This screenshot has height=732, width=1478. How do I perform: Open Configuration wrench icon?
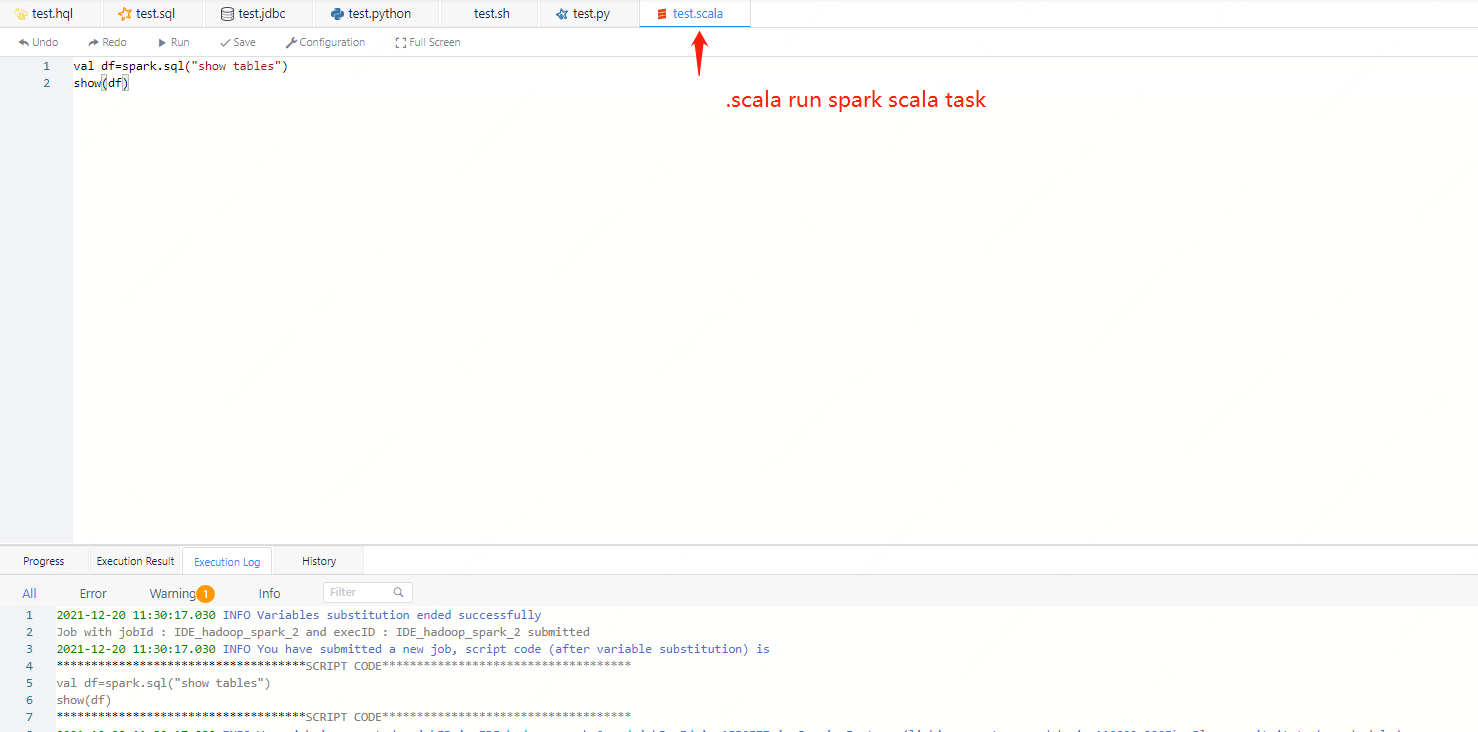point(291,43)
